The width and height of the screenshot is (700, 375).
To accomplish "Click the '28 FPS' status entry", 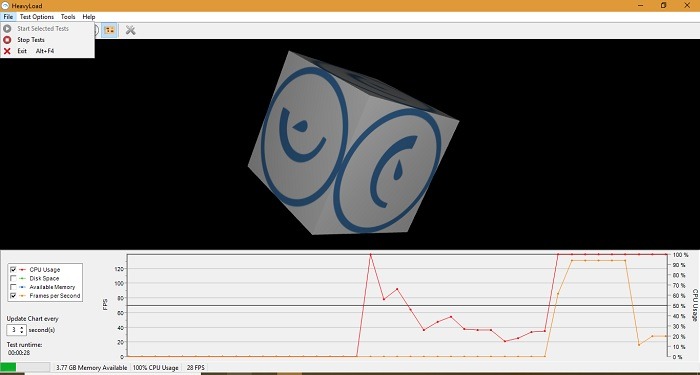I will [x=196, y=368].
